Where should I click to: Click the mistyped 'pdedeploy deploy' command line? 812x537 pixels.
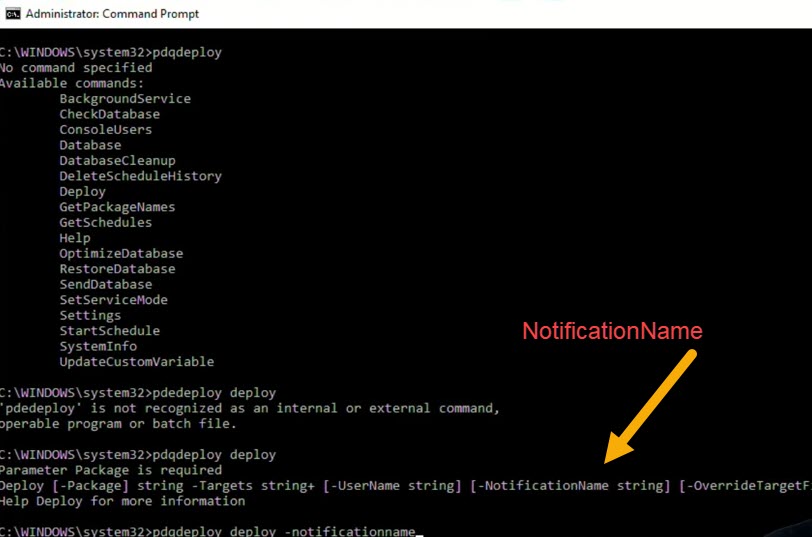point(138,393)
